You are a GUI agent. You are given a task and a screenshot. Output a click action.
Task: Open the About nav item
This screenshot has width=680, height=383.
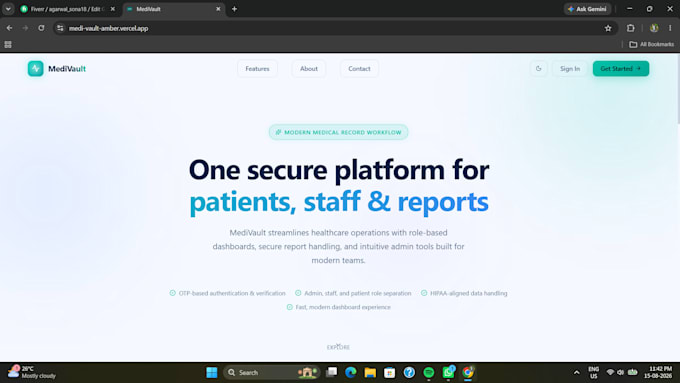point(309,69)
